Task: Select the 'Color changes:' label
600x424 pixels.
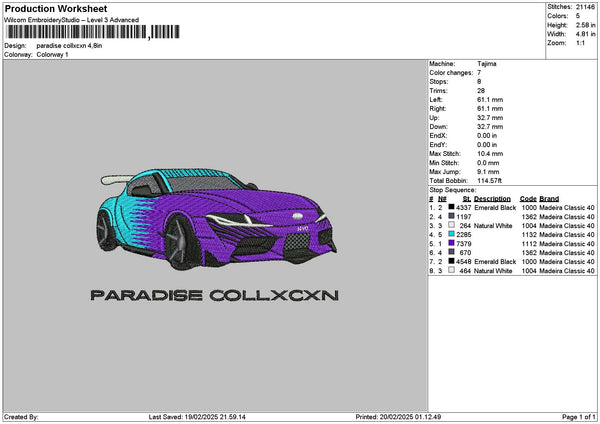Action: 451,73
